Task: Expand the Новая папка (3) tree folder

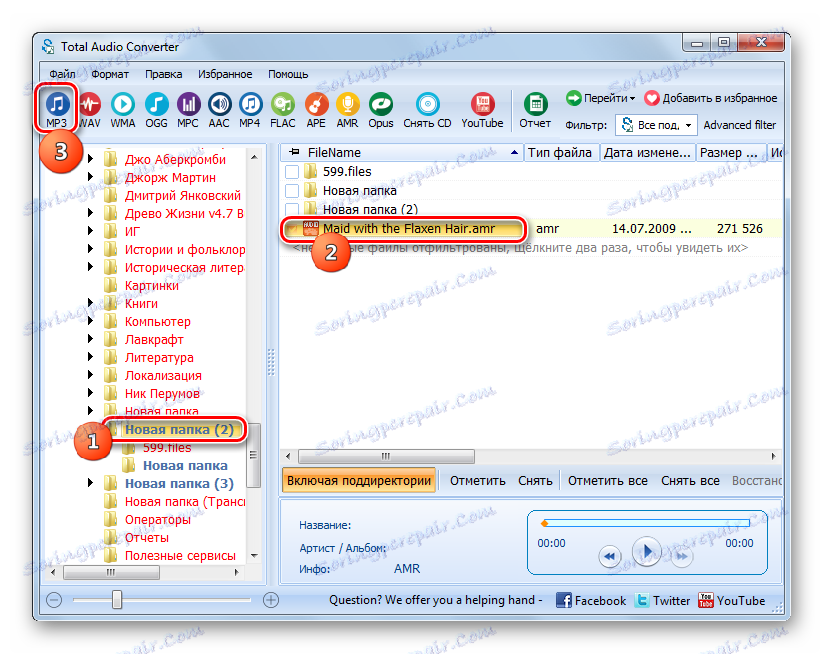Action: click(x=90, y=483)
